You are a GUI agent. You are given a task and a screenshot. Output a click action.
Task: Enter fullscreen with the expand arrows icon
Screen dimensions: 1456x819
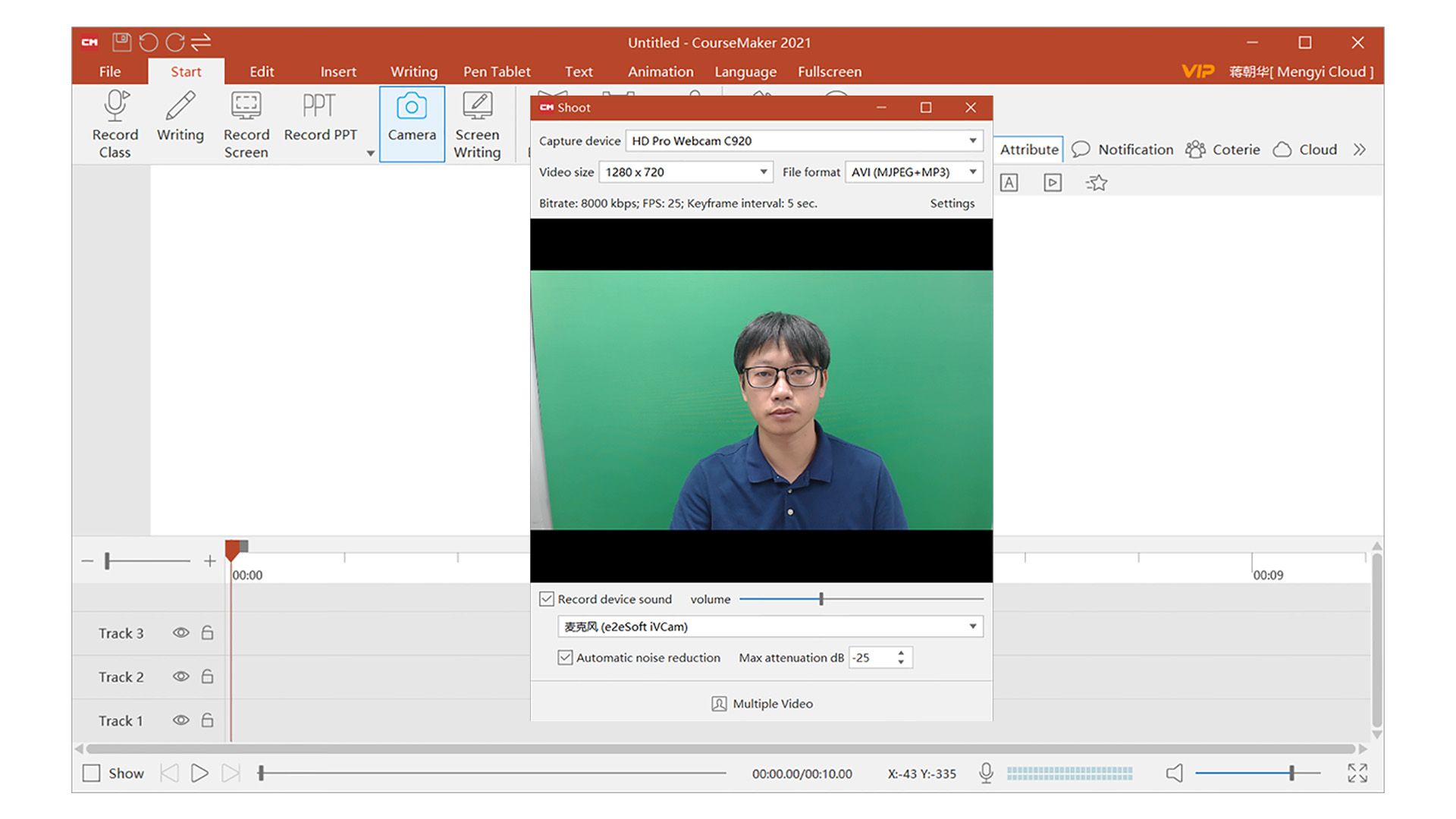tap(1357, 773)
